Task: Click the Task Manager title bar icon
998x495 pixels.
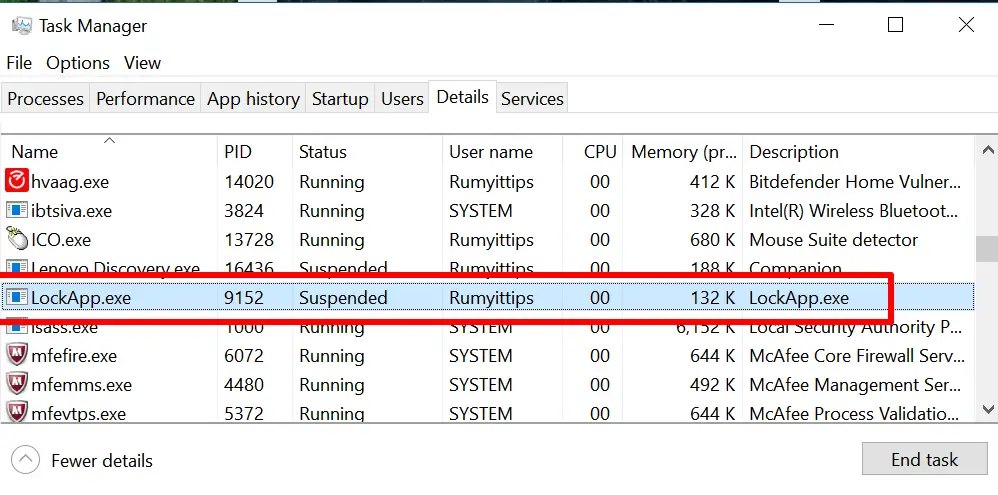Action: point(22,25)
